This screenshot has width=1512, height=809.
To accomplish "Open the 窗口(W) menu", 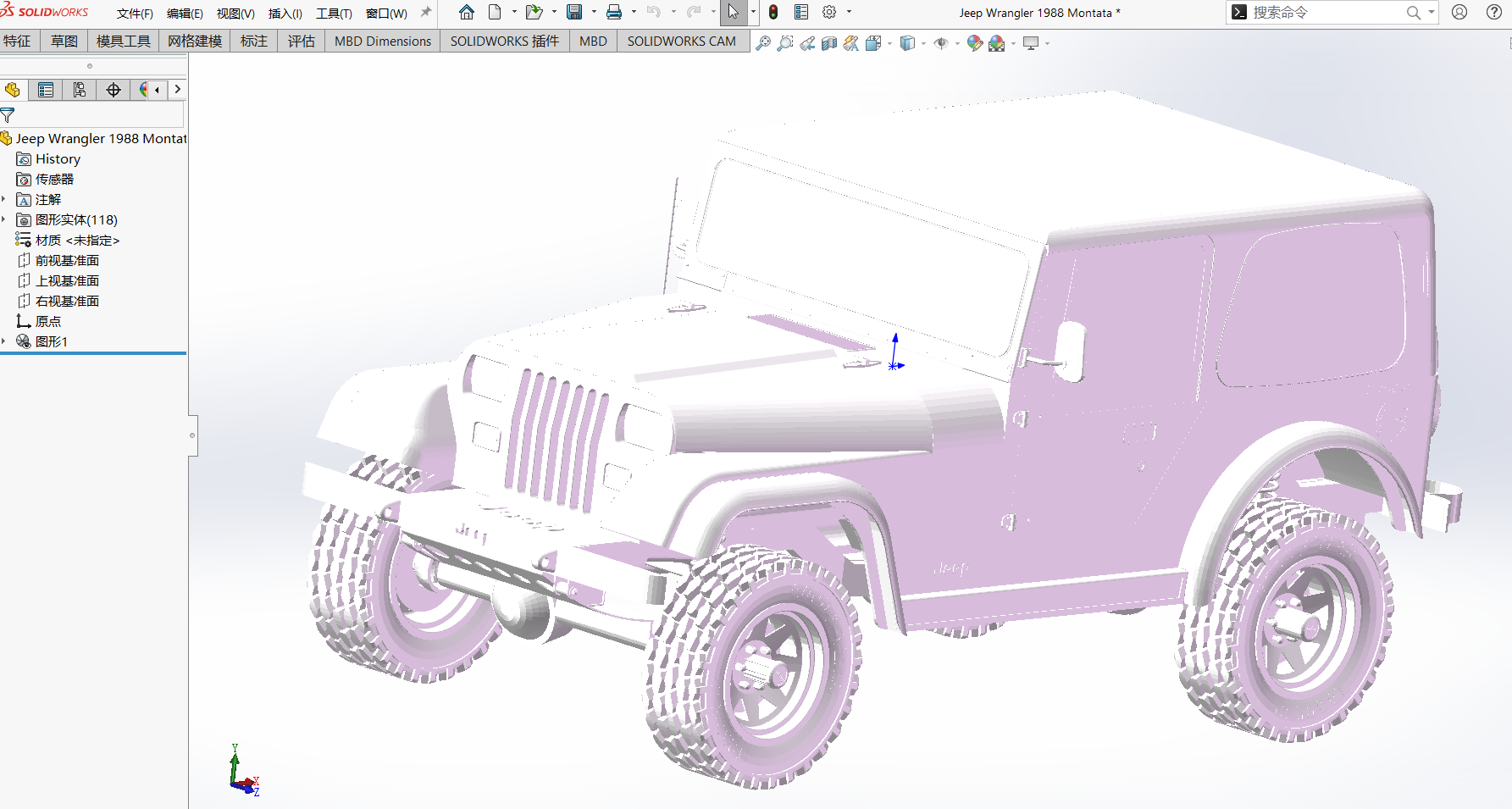I will coord(386,14).
